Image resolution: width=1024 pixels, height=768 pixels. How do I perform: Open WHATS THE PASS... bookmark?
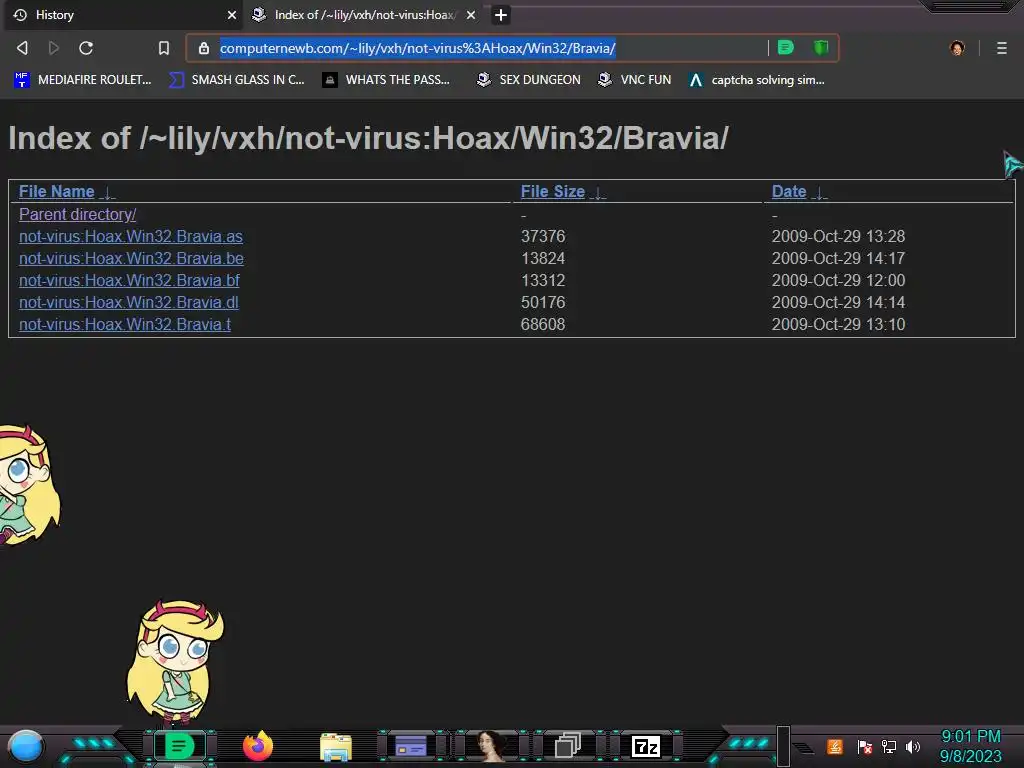(x=387, y=80)
